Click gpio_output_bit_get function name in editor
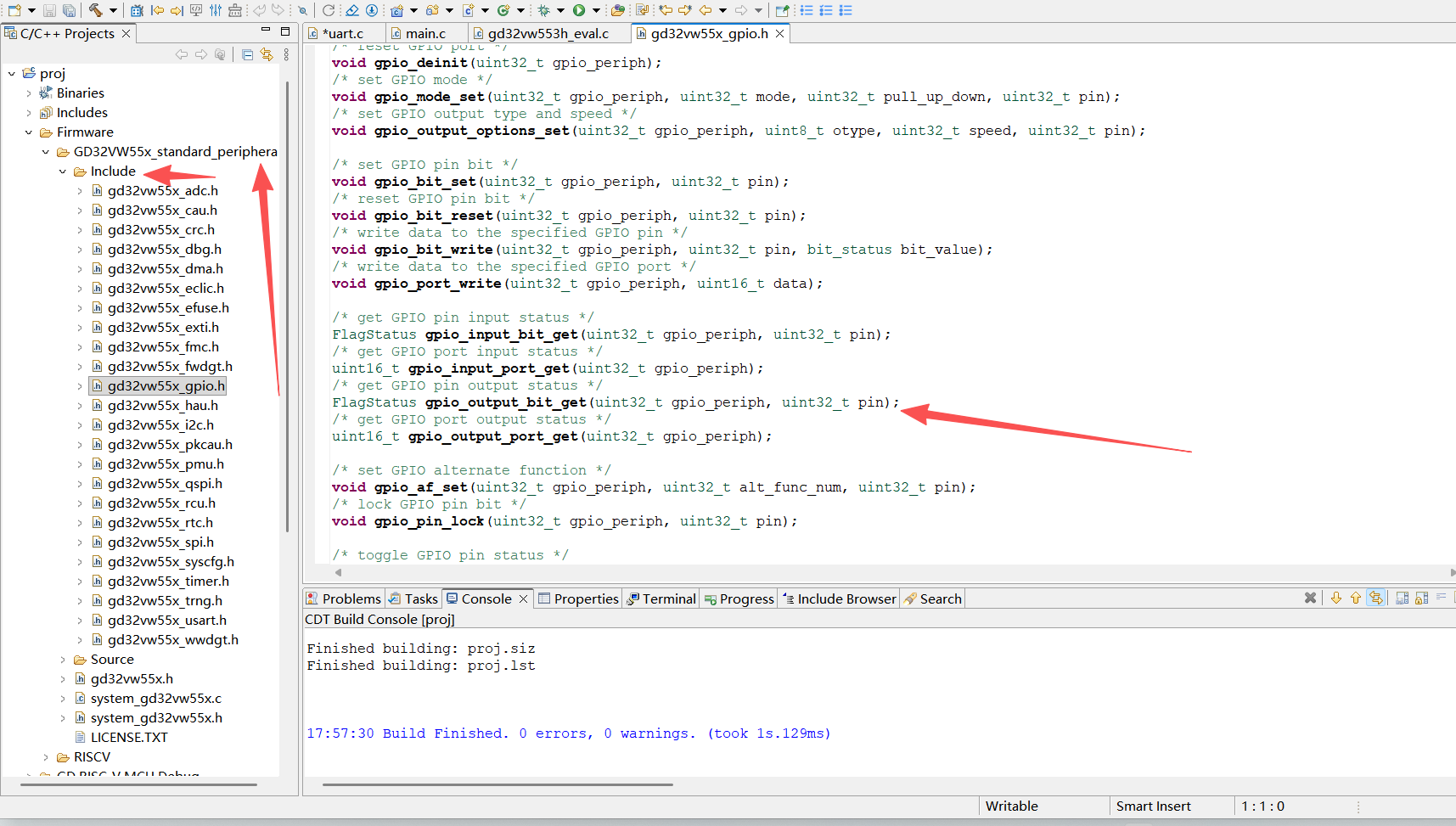 click(505, 402)
